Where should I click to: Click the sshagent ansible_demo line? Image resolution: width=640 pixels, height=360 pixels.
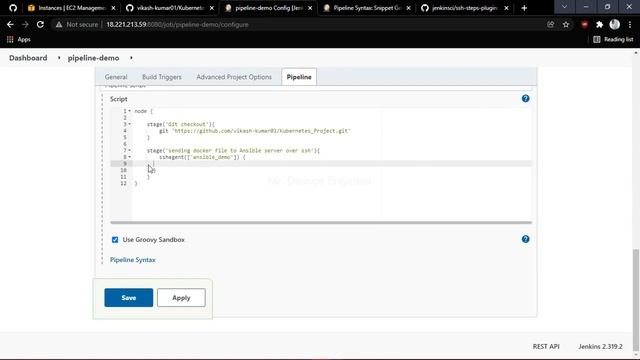pyautogui.click(x=202, y=157)
